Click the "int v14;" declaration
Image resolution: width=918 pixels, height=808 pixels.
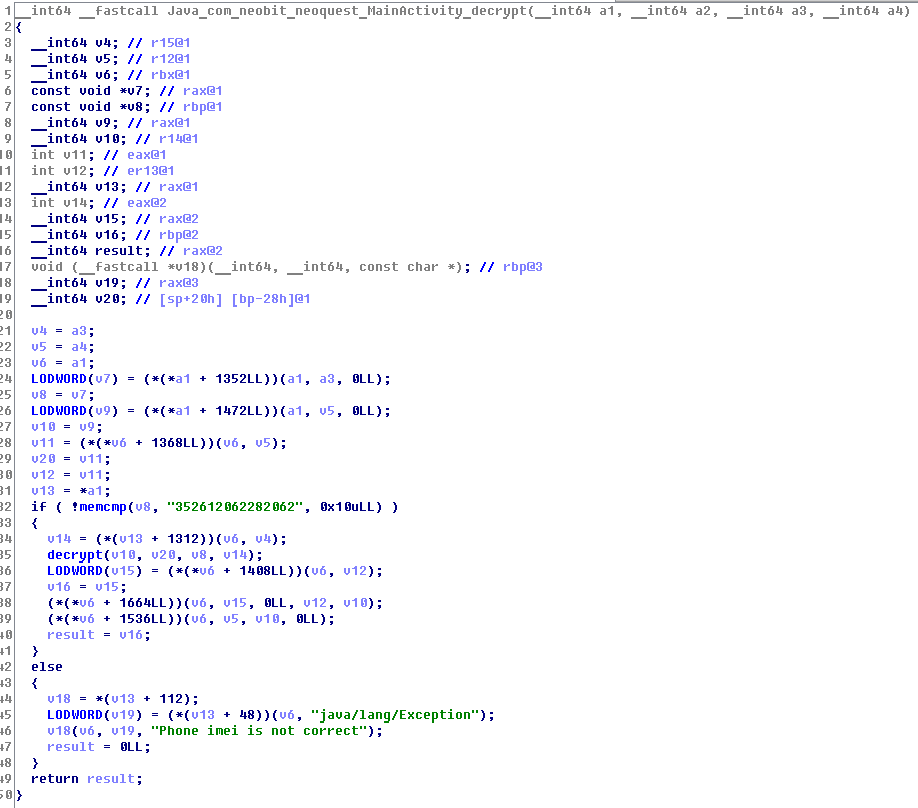[63, 203]
